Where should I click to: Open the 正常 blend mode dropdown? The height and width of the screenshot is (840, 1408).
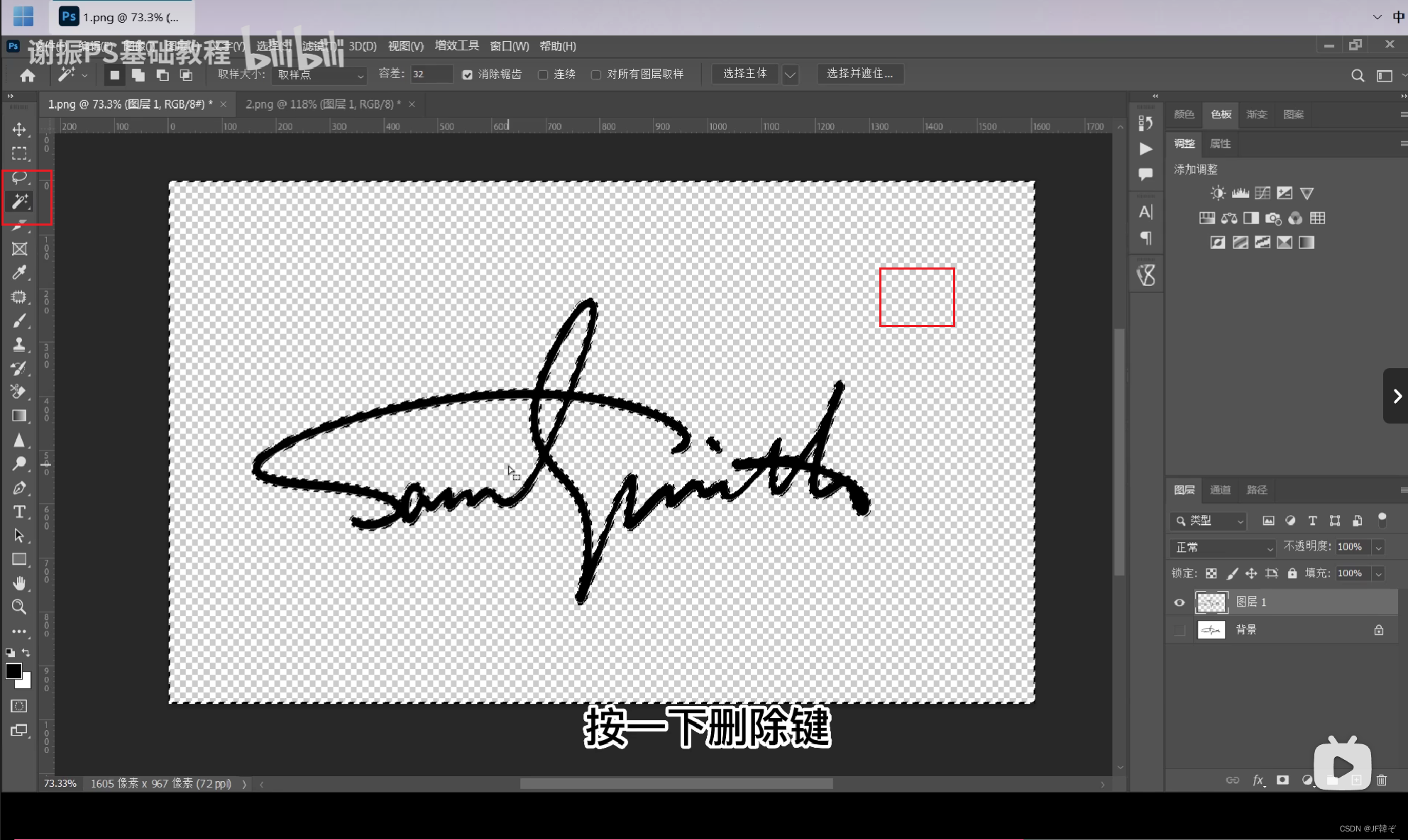coord(1222,547)
